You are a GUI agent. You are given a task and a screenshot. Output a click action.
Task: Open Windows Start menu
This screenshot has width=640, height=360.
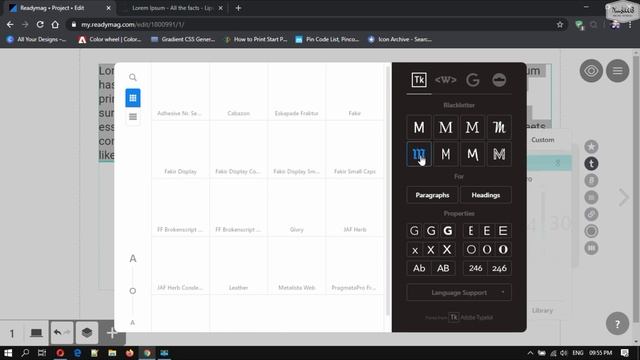coord(8,353)
